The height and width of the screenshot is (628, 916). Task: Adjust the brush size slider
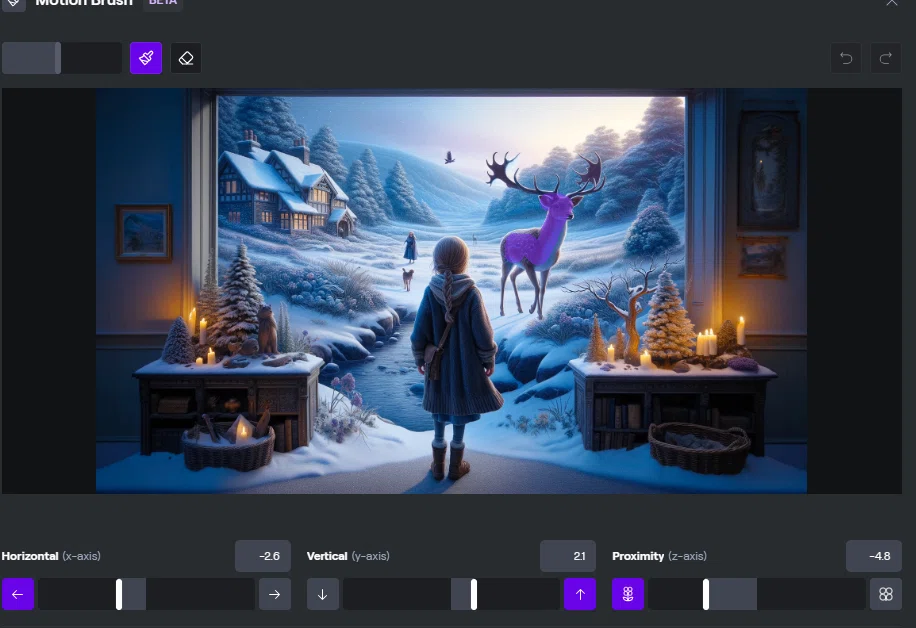(62, 58)
